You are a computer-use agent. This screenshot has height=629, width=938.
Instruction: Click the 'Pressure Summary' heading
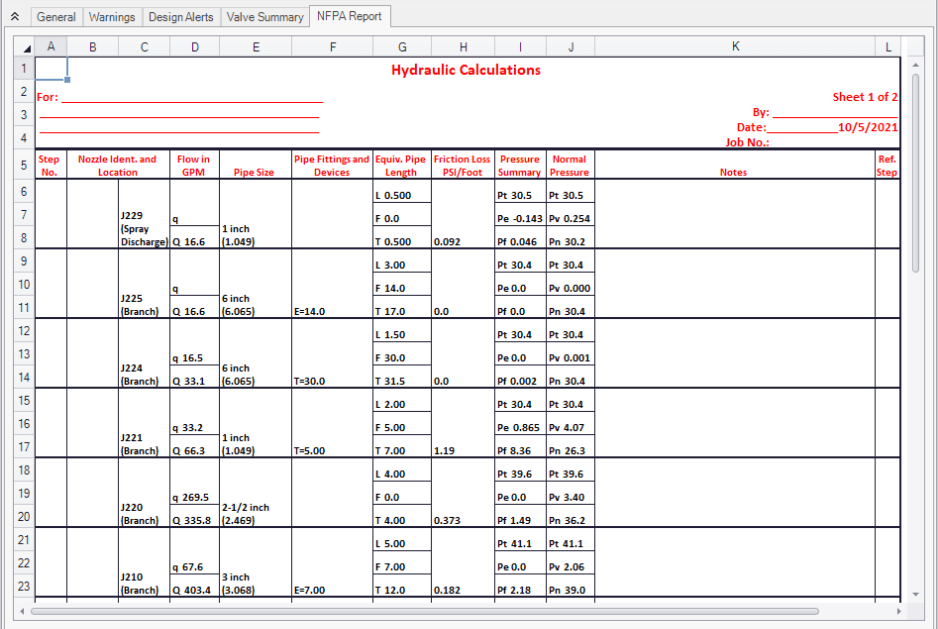[x=519, y=166]
